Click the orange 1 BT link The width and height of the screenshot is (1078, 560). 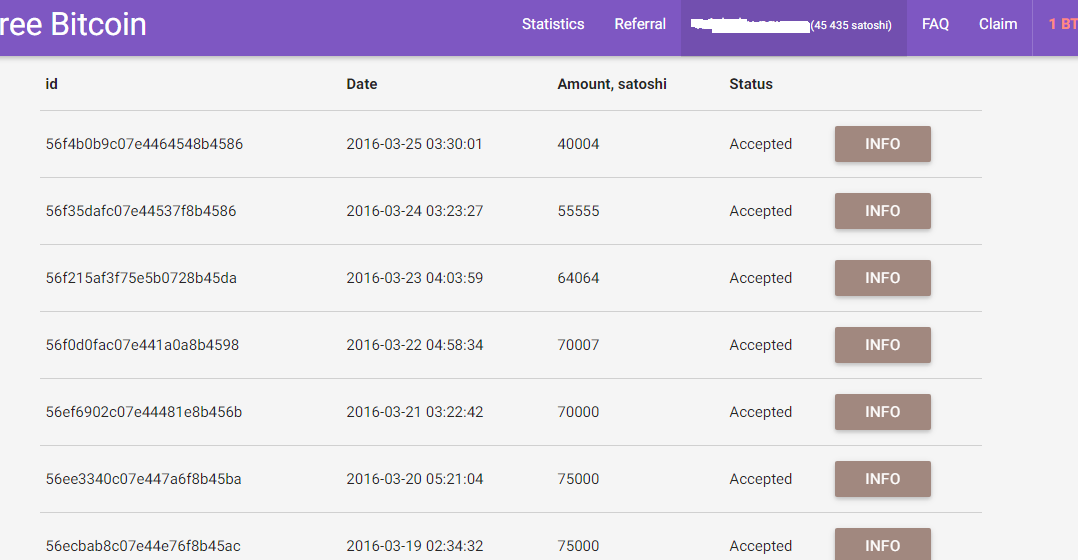click(x=1062, y=24)
